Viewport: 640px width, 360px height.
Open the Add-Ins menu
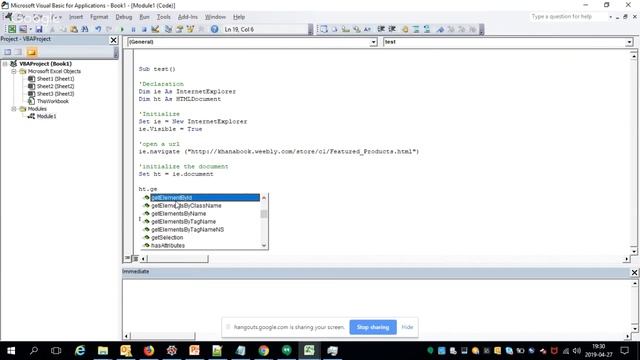188,17
